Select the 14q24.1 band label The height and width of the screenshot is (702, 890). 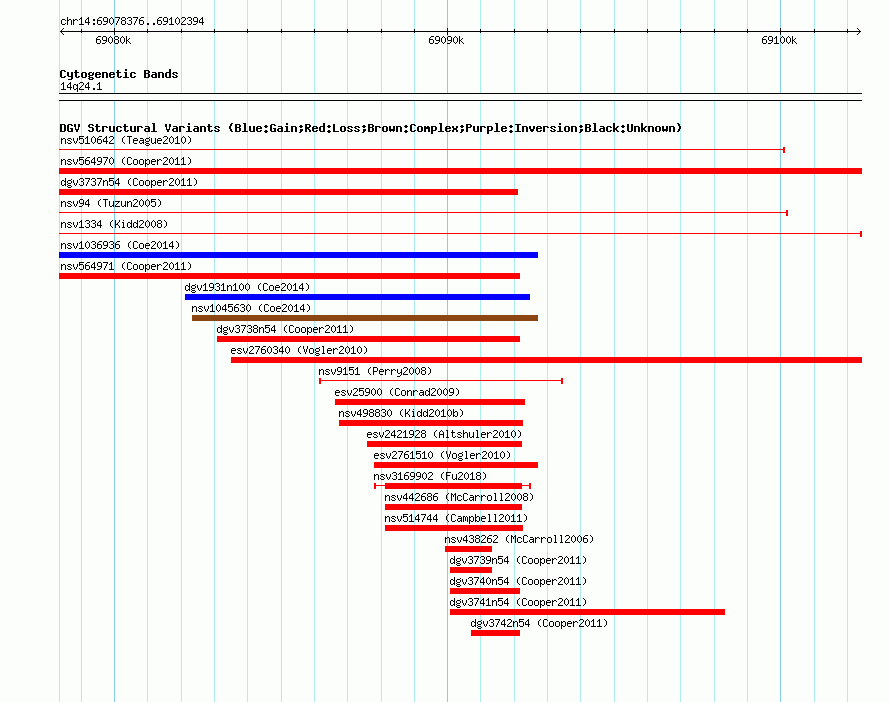click(81, 86)
